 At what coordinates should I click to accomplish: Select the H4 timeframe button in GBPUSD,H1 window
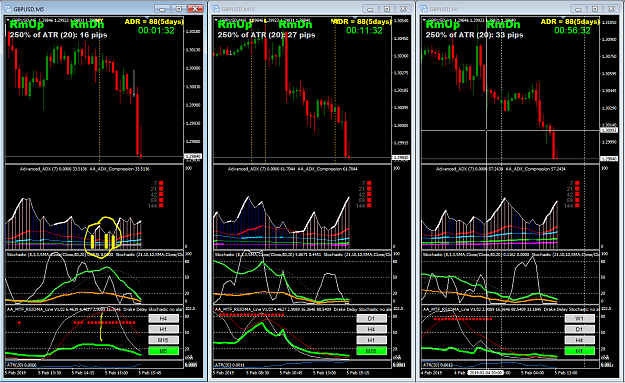[580, 340]
